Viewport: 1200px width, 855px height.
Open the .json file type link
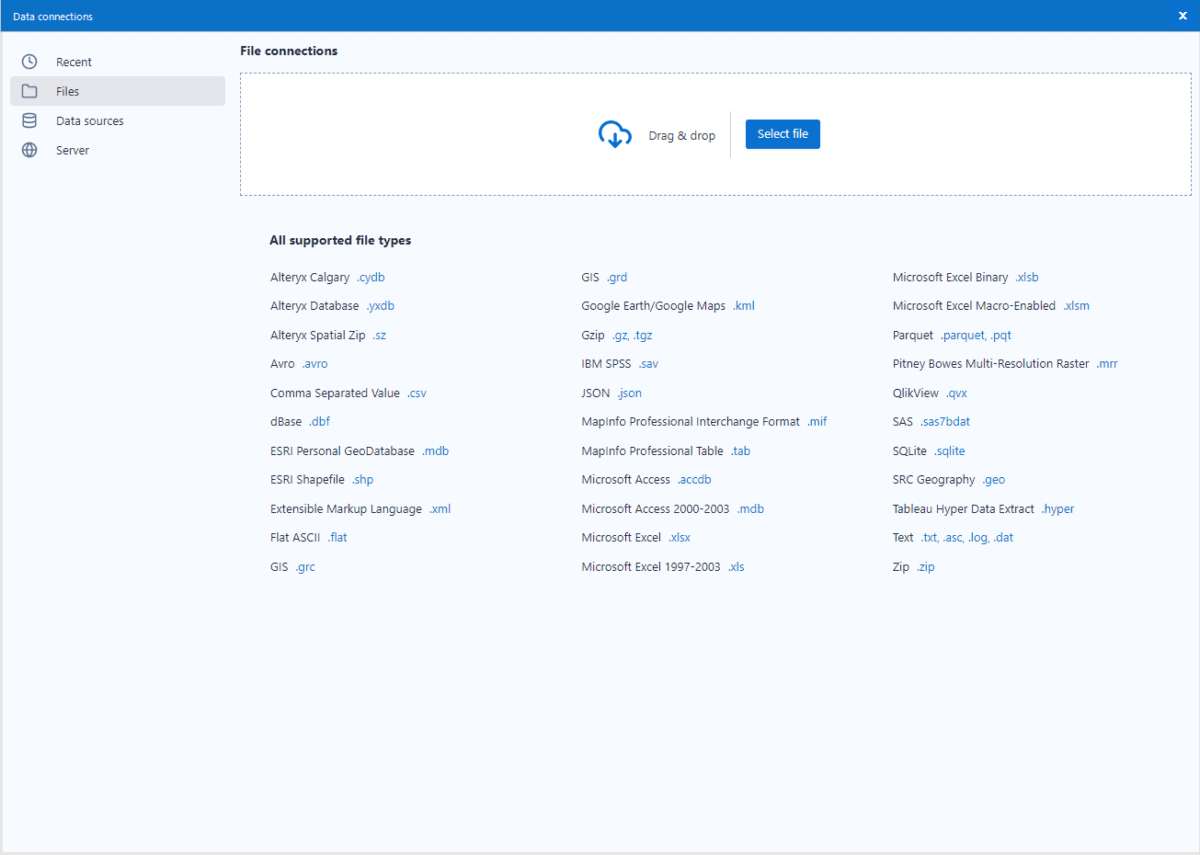629,392
